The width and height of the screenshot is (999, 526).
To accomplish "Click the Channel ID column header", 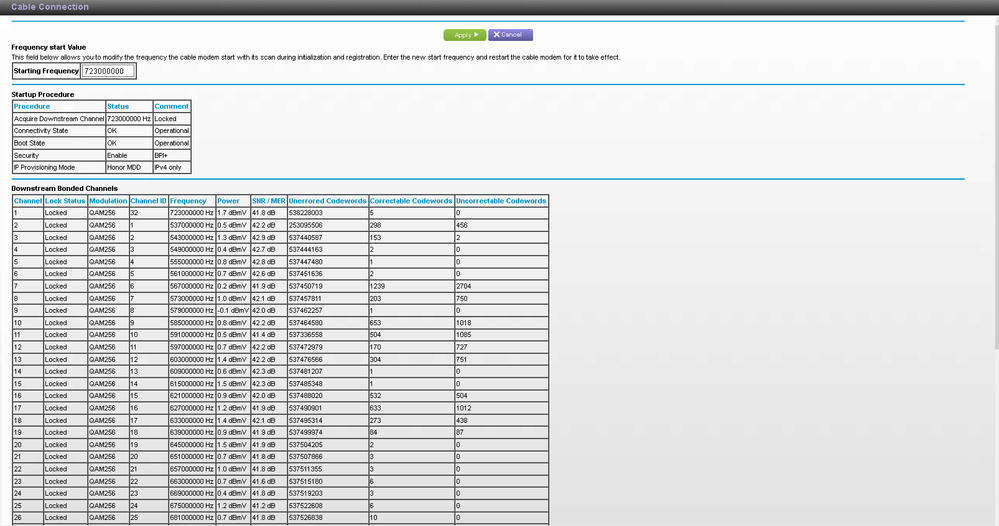I will click(148, 201).
